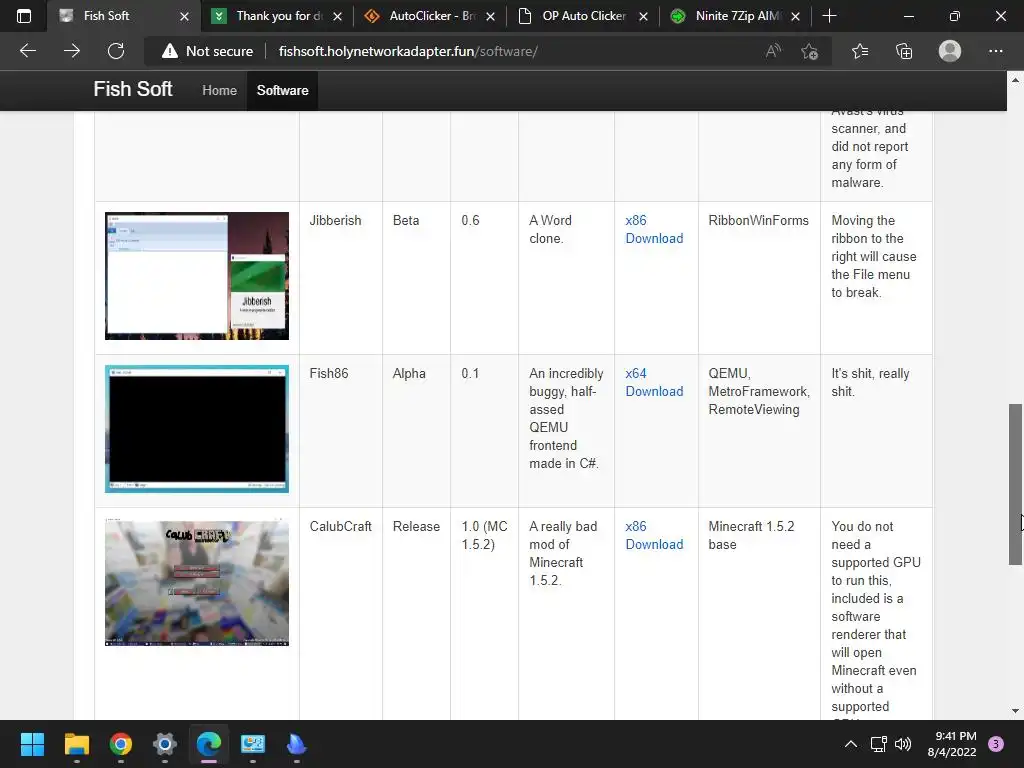The height and width of the screenshot is (768, 1024).
Task: Open the Software navigation item
Action: [282, 90]
